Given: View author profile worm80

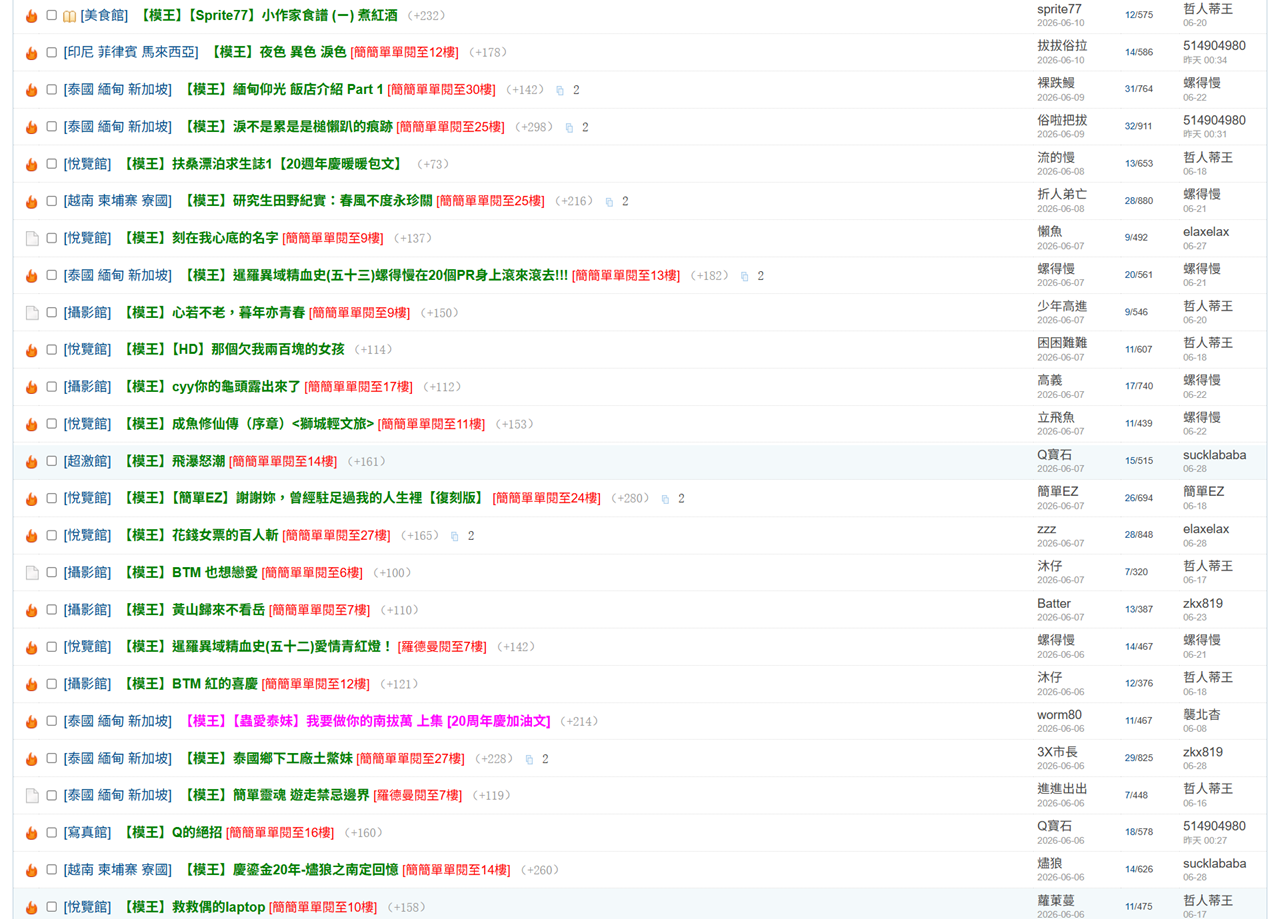Looking at the screenshot, I should point(1059,715).
